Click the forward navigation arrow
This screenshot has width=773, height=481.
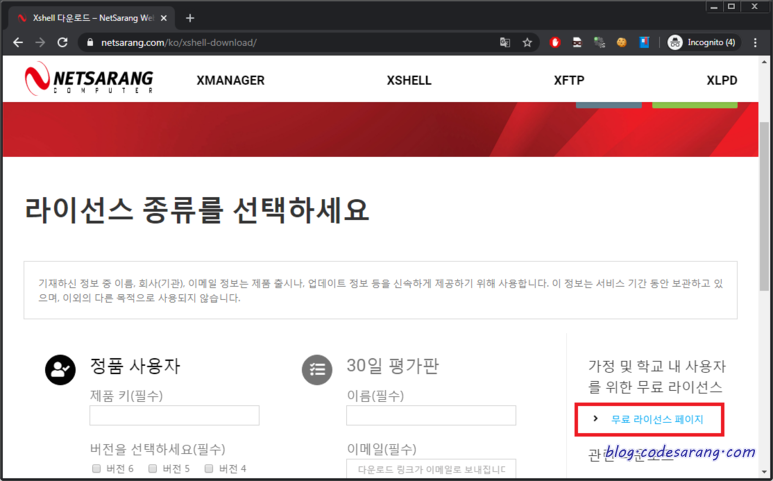tap(40, 42)
